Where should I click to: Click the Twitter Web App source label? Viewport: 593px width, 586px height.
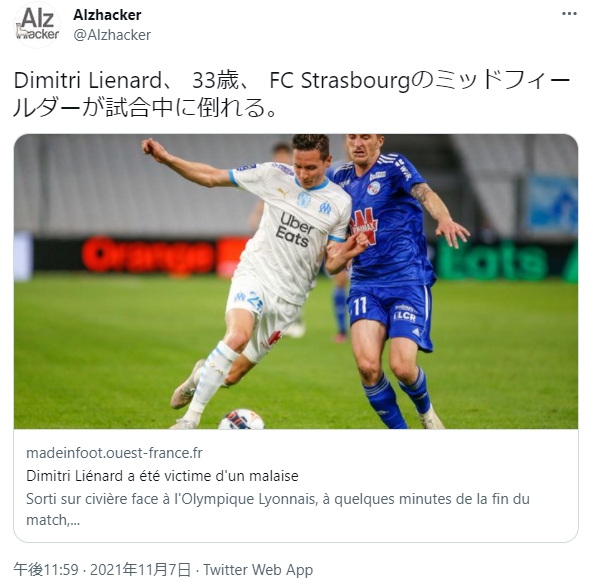[258, 569]
